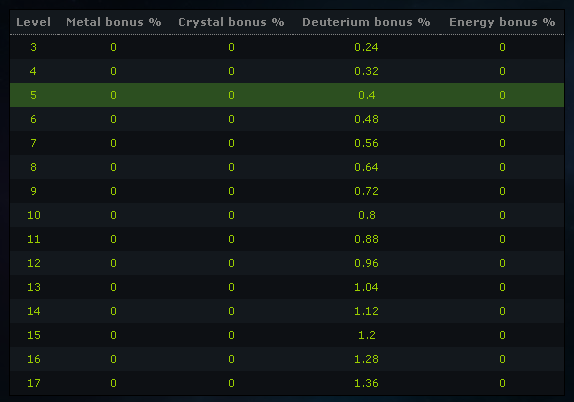574x402 pixels.
Task: Click the 0.24 deuterium bonus value
Action: pyautogui.click(x=366, y=47)
